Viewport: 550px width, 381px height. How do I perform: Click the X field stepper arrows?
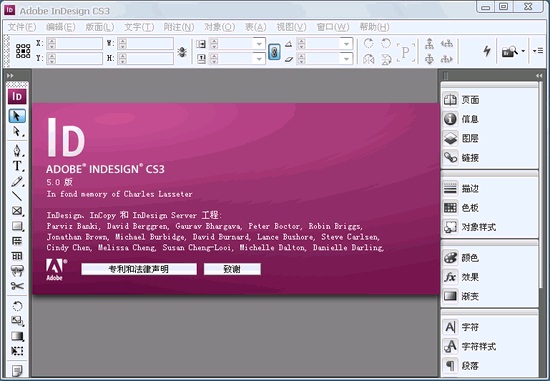(52, 44)
